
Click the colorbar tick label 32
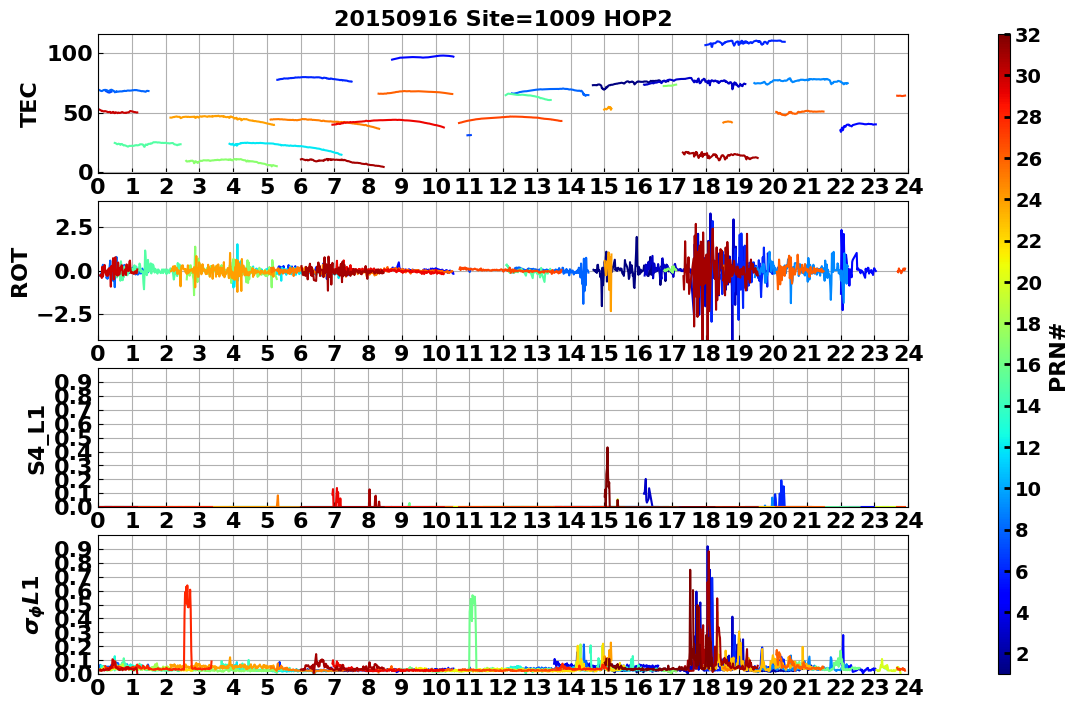[x=1028, y=35]
